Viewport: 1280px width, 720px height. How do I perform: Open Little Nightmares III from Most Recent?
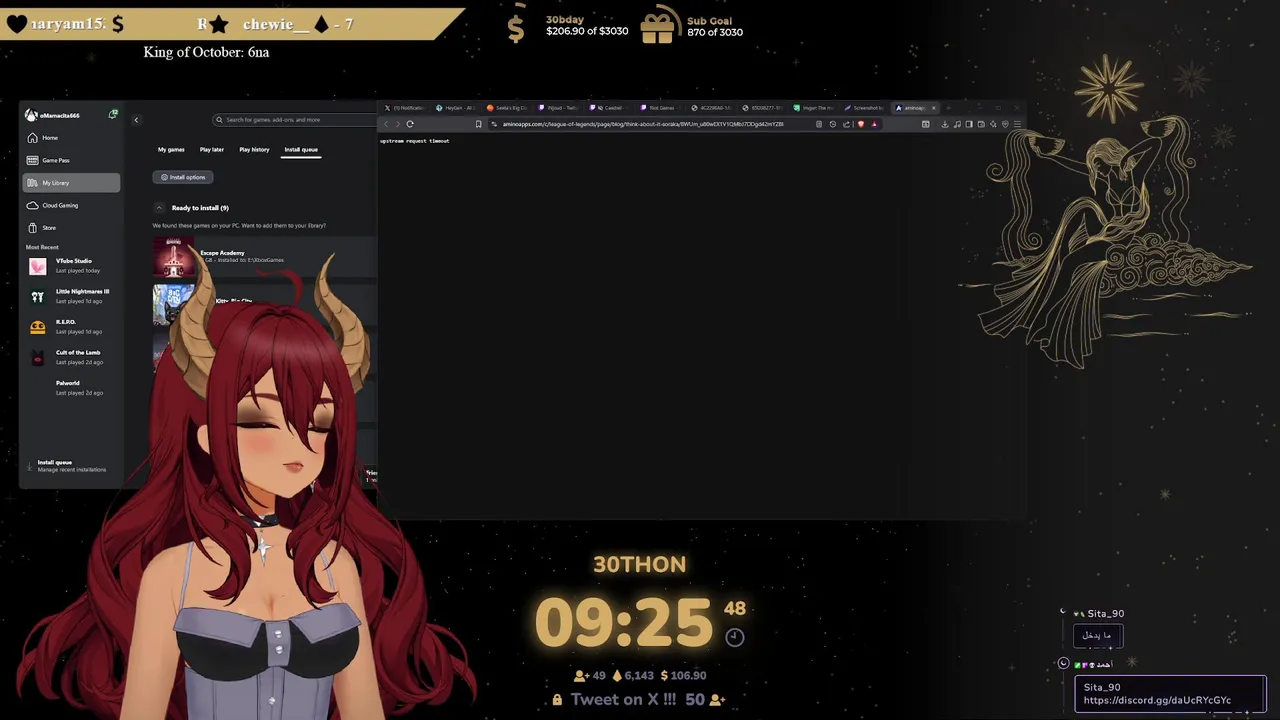(72, 296)
